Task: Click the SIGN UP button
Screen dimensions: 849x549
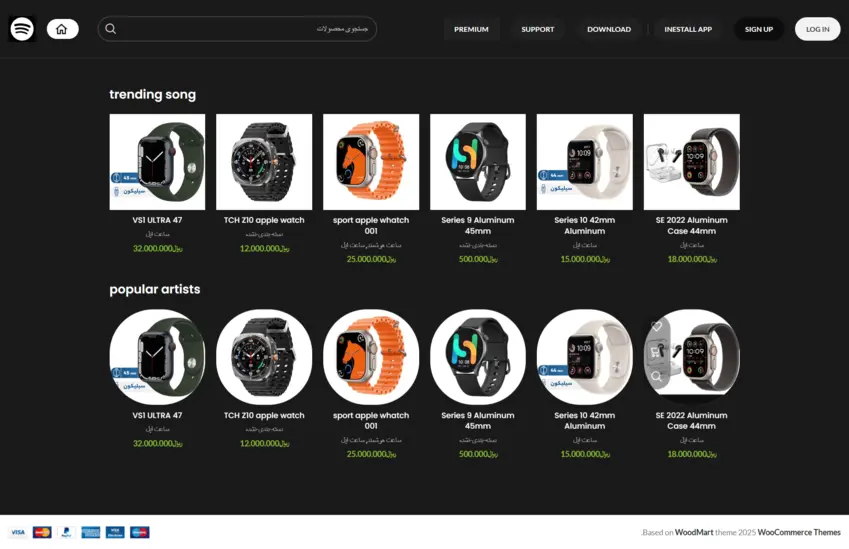Action: click(x=758, y=29)
